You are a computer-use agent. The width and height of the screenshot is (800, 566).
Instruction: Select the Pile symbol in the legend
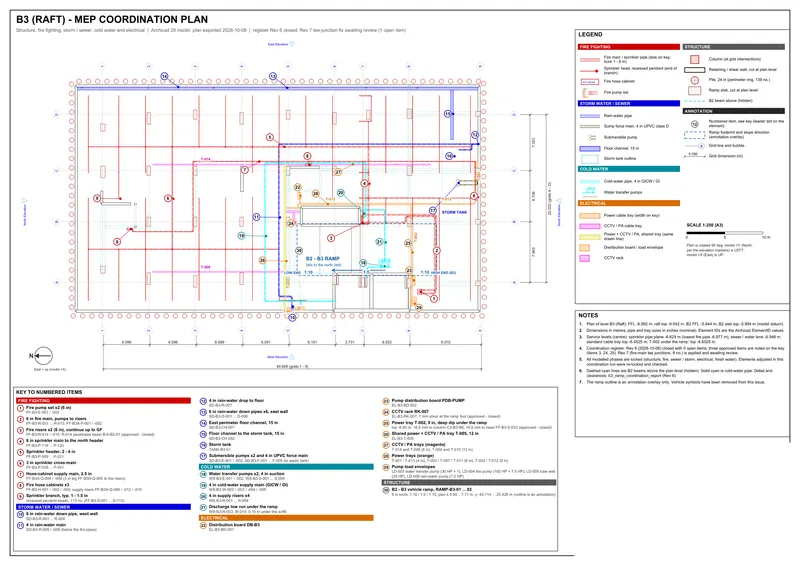694,80
